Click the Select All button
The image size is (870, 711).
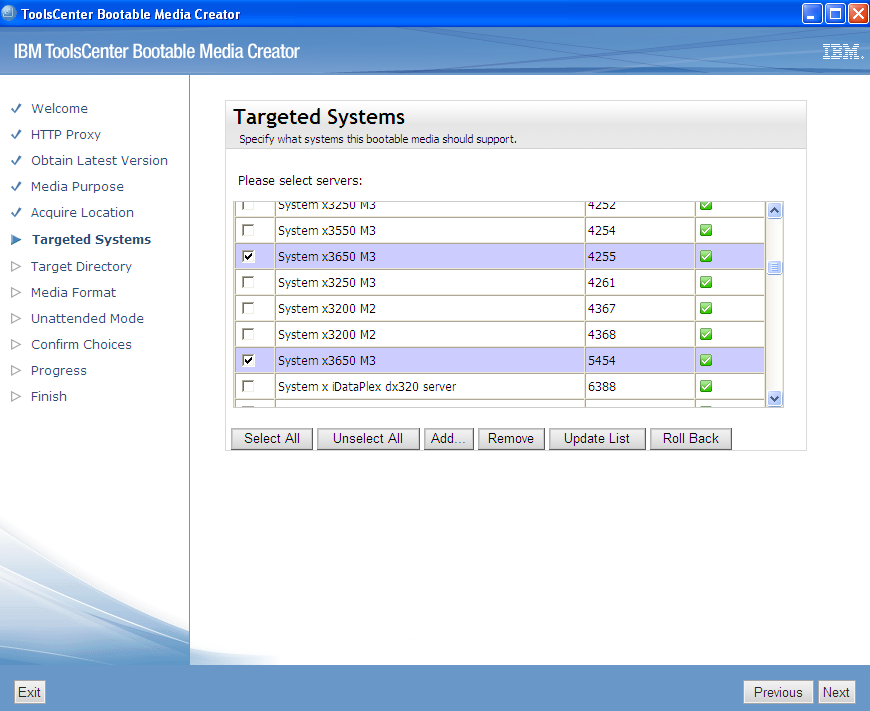(x=271, y=438)
